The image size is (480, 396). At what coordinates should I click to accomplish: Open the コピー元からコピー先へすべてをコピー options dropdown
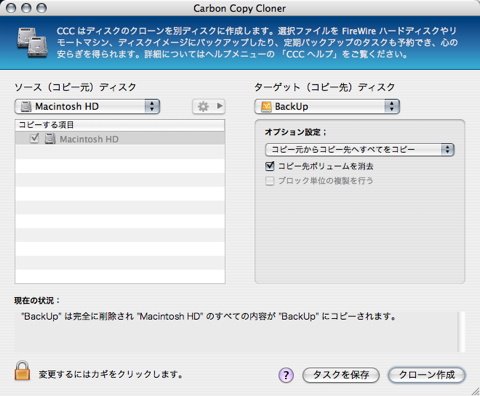(x=360, y=149)
